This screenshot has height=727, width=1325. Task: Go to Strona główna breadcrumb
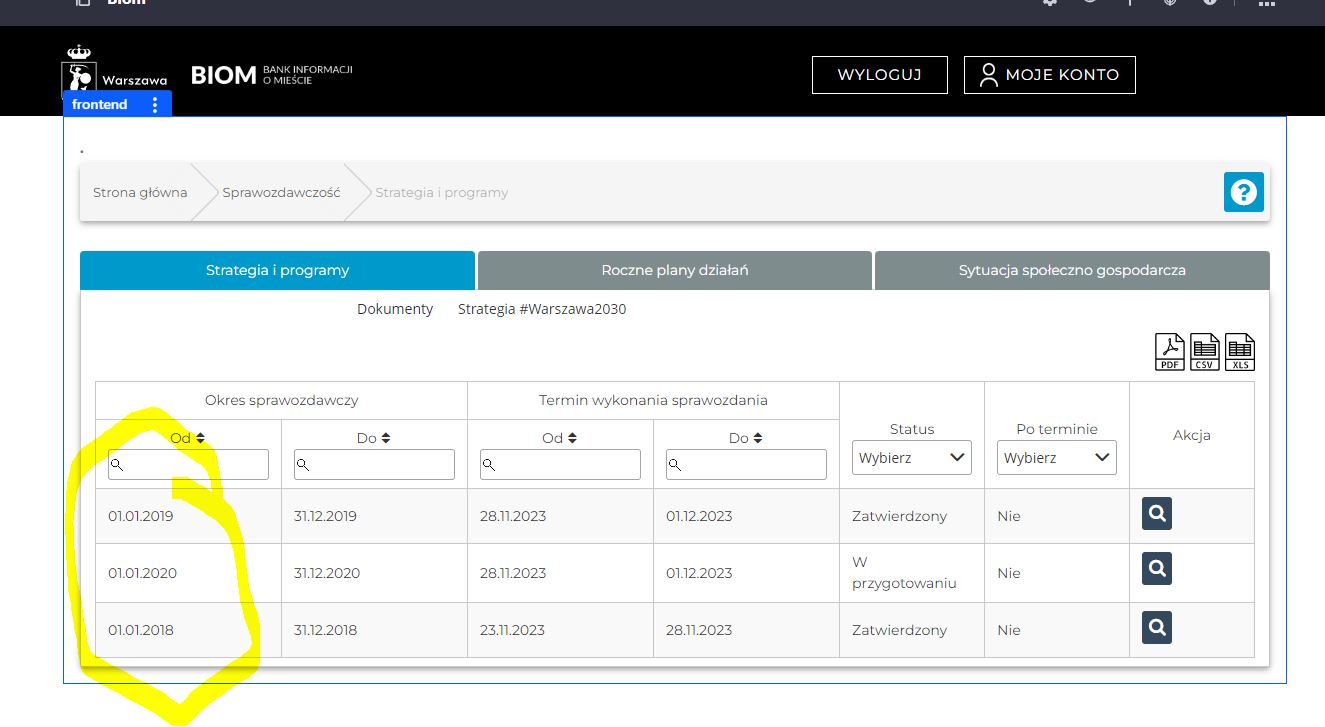(x=140, y=192)
